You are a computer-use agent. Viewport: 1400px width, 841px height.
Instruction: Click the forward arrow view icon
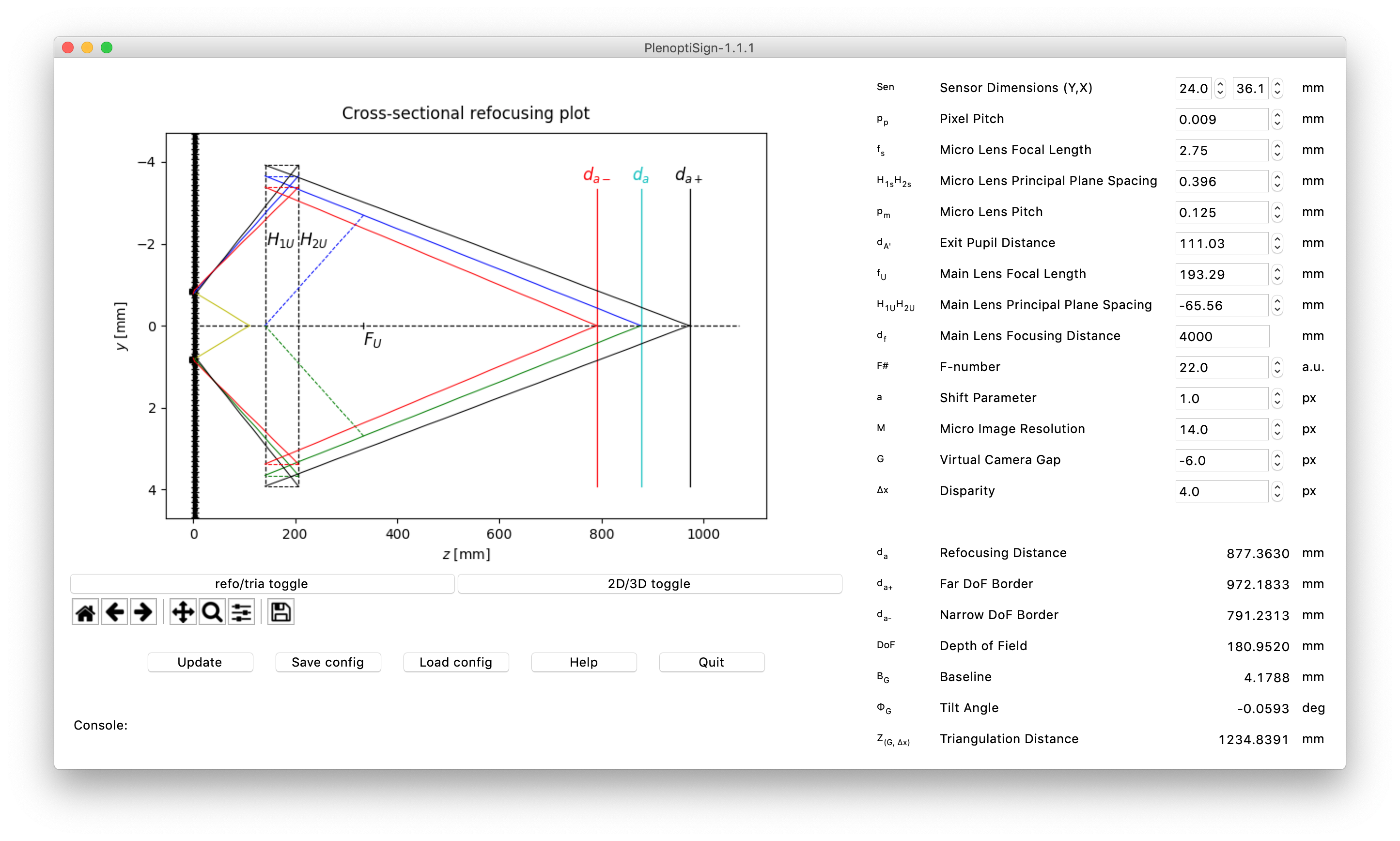pyautogui.click(x=143, y=612)
